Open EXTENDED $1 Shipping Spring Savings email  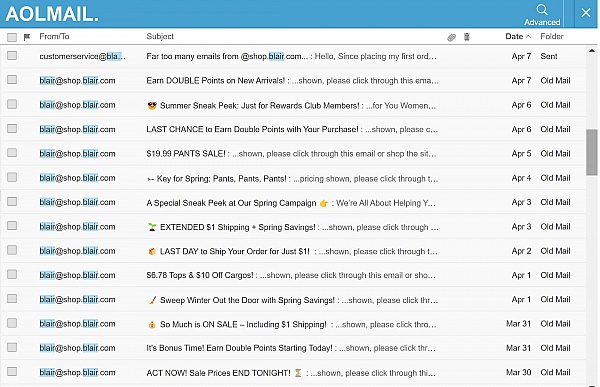[x=293, y=227]
